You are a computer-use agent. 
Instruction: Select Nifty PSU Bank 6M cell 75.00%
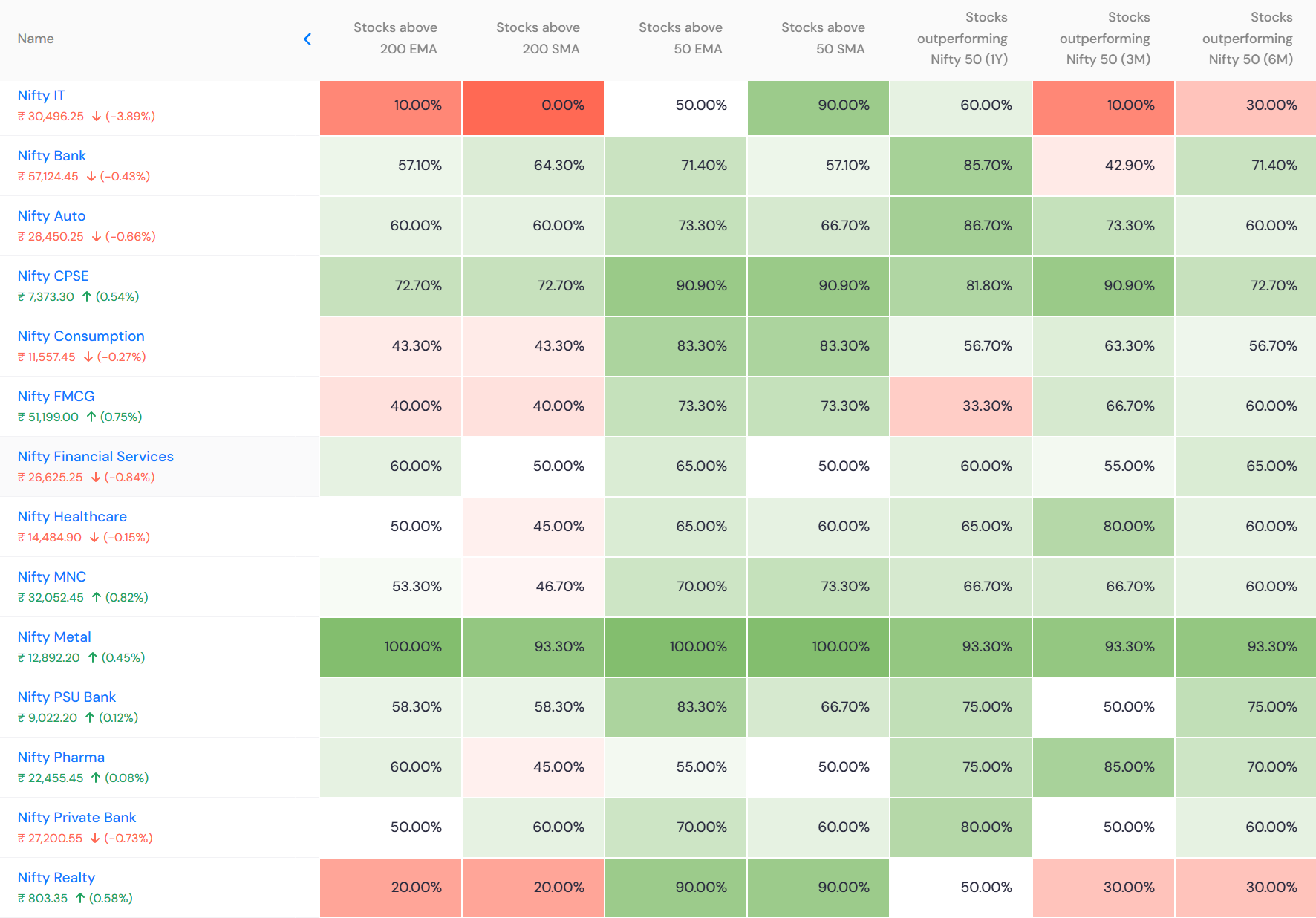pos(1246,708)
